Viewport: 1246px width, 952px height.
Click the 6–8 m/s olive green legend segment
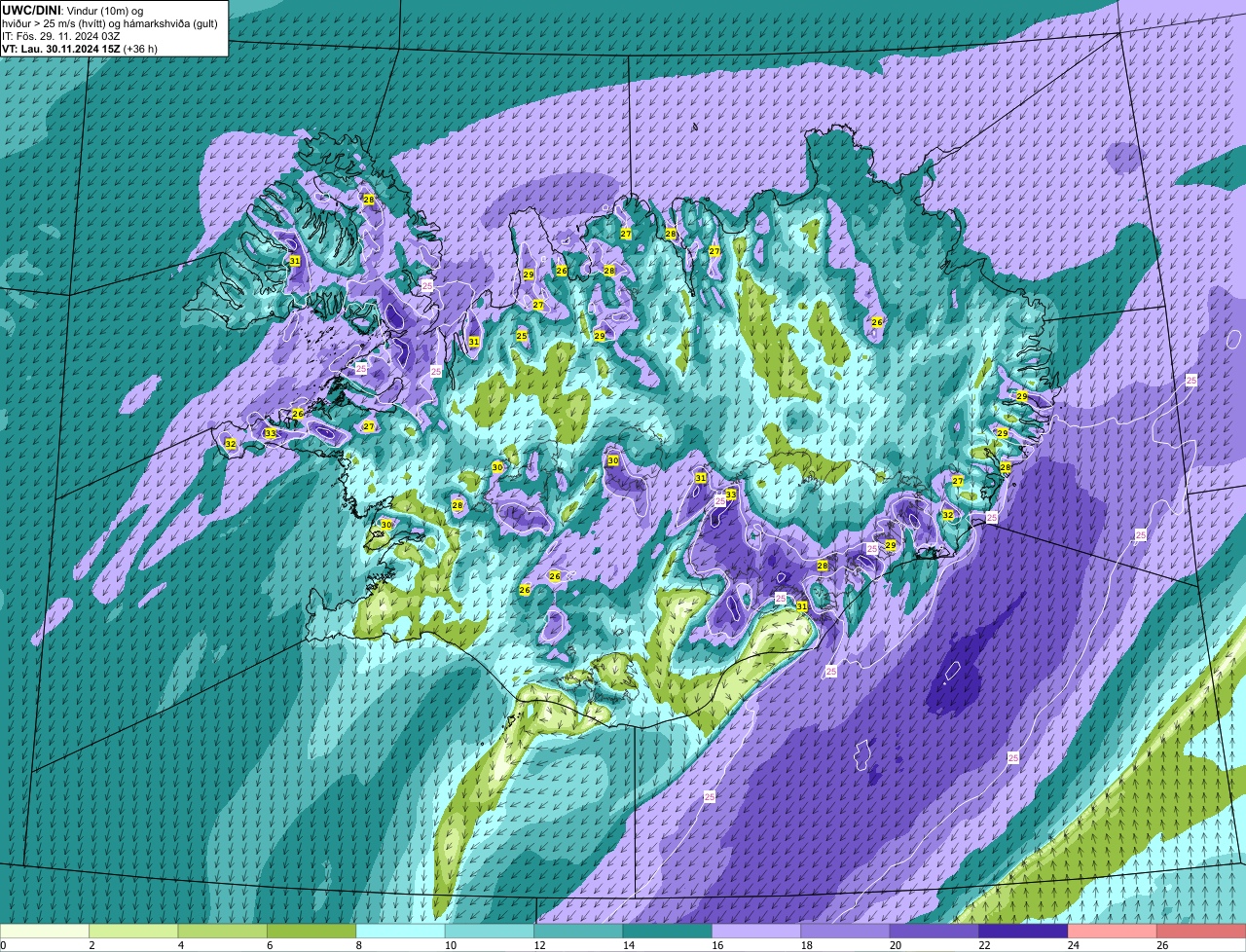click(311, 931)
